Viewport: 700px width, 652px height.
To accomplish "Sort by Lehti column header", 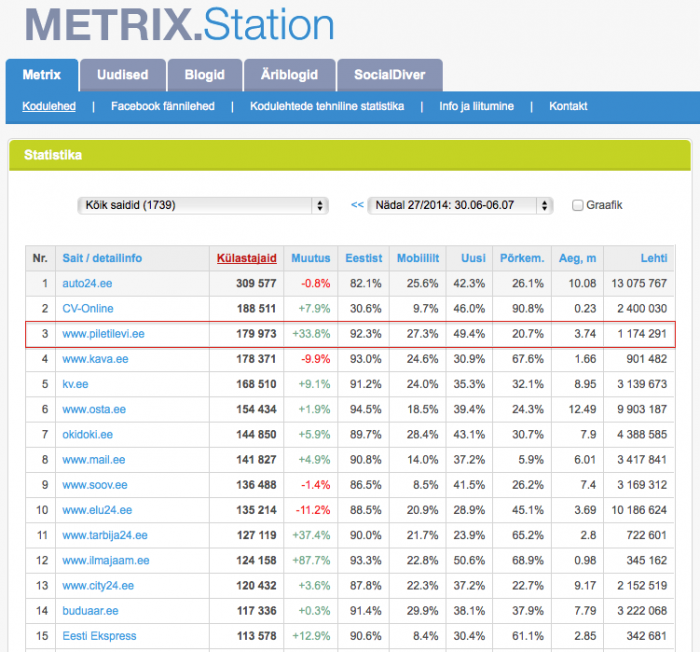I will [x=654, y=258].
